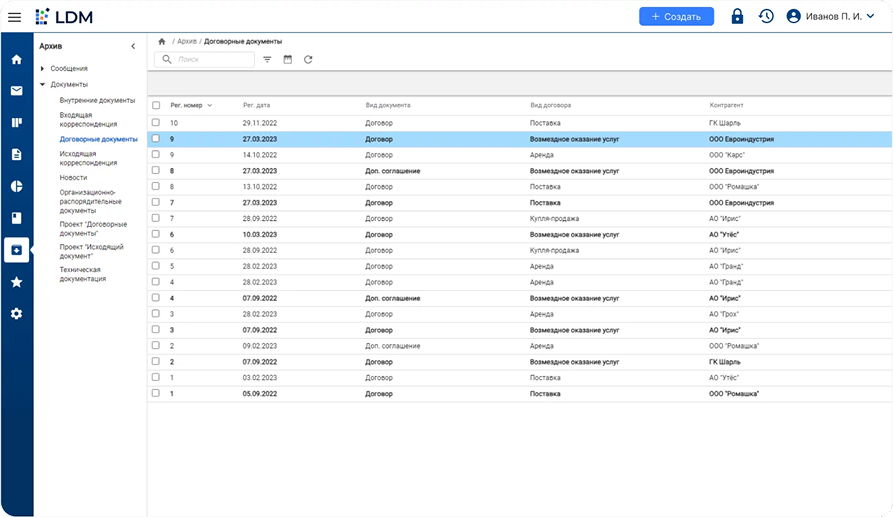The width and height of the screenshot is (893, 517).
Task: Open the Иванов П. И. user dropdown
Action: click(830, 16)
